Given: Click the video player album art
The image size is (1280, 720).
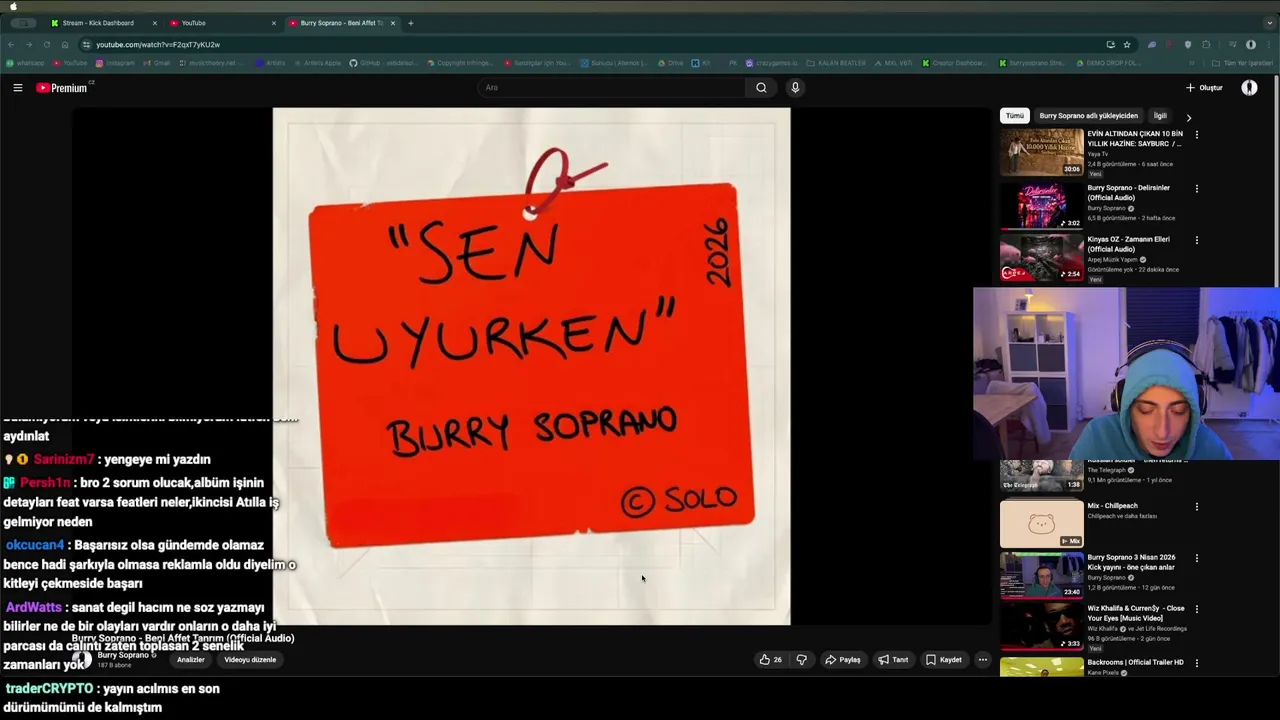Looking at the screenshot, I should point(531,366).
